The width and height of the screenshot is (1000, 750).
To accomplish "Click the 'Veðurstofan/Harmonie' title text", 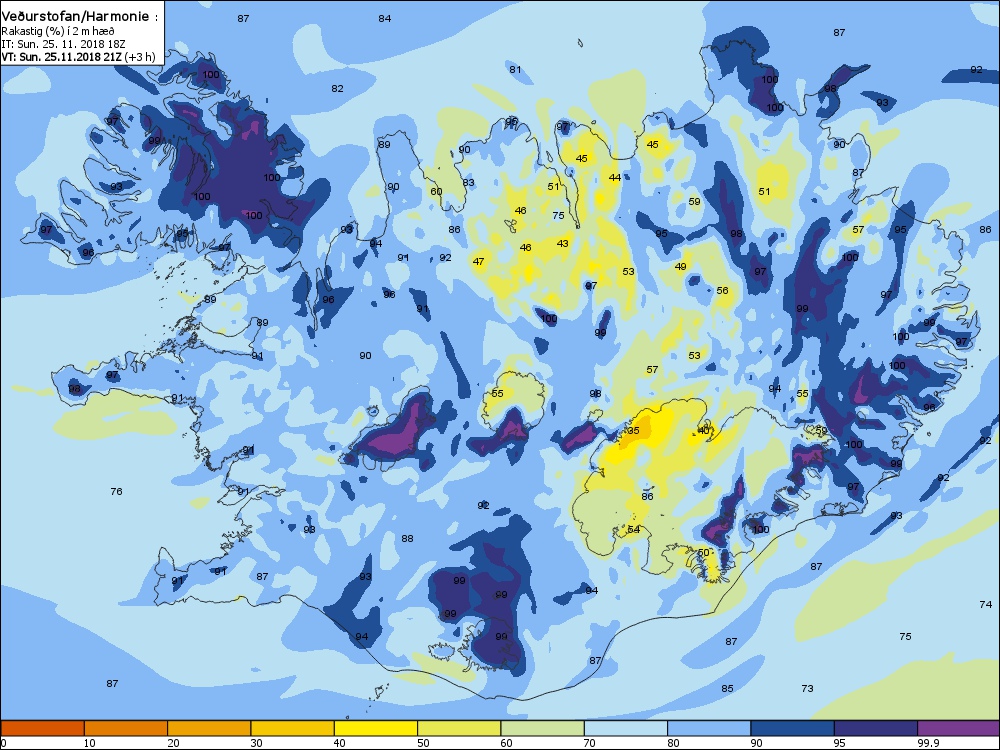I will tap(76, 17).
